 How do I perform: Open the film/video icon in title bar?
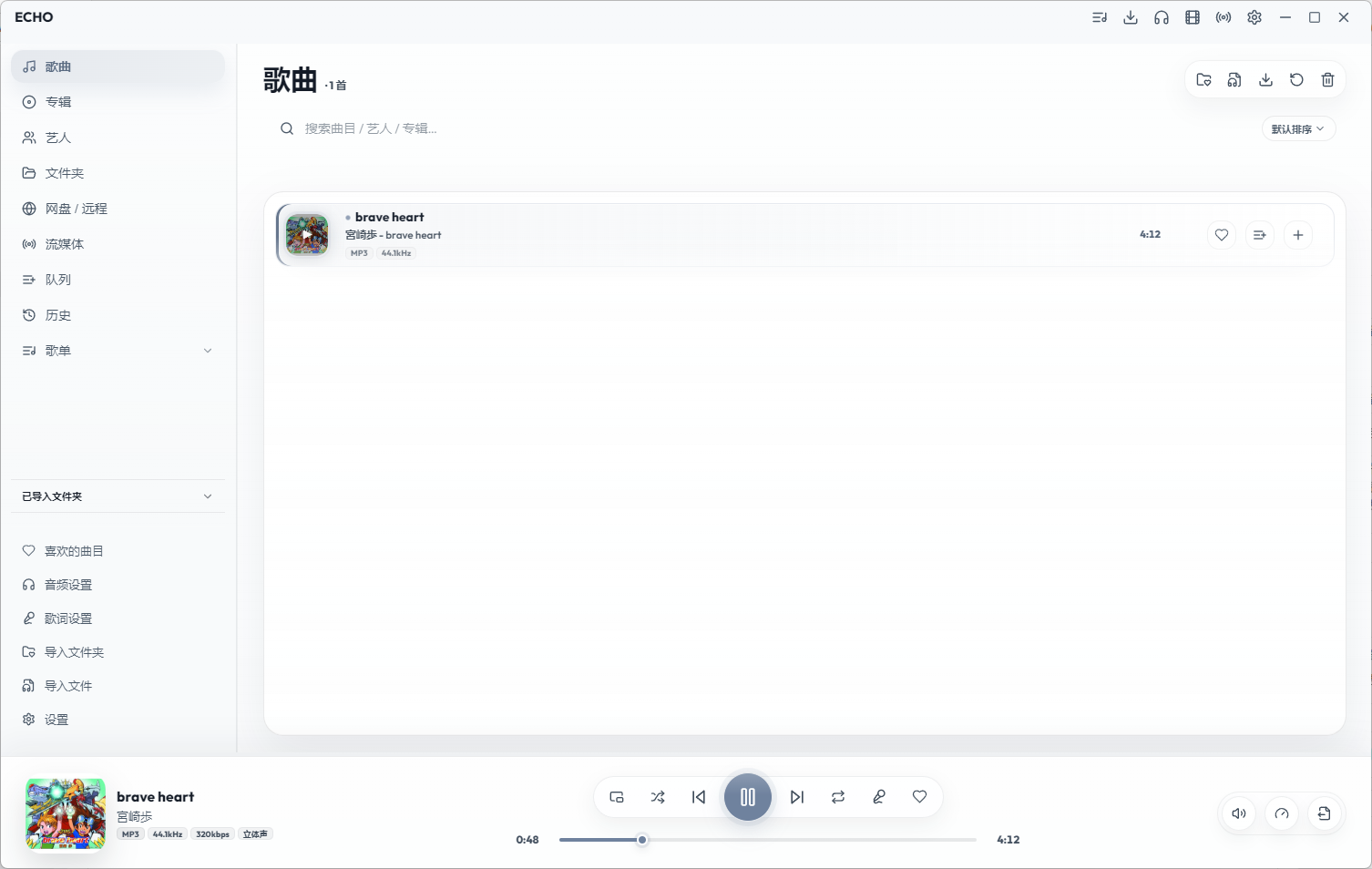1193,17
